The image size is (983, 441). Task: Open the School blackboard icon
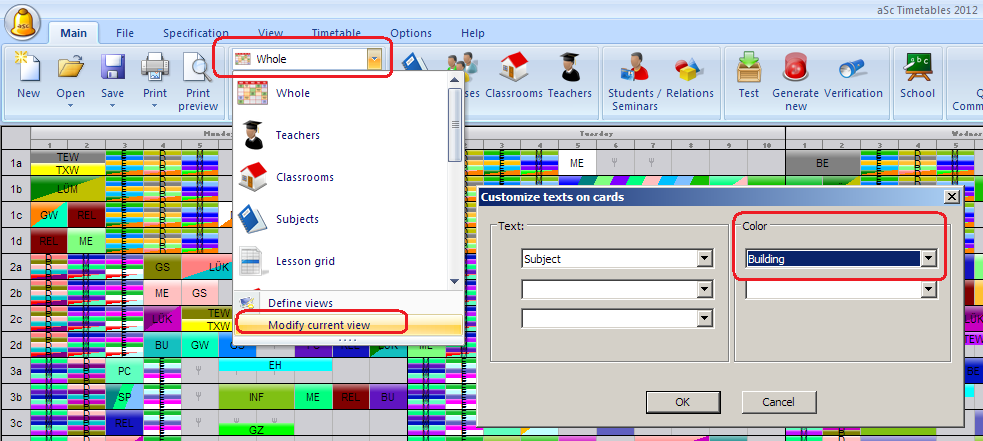coord(917,69)
